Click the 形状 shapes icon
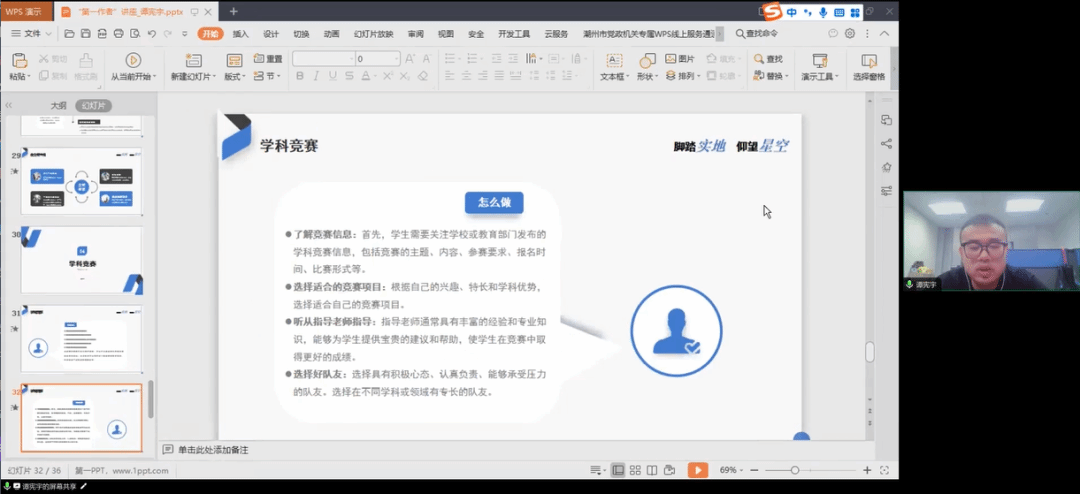 coord(646,61)
